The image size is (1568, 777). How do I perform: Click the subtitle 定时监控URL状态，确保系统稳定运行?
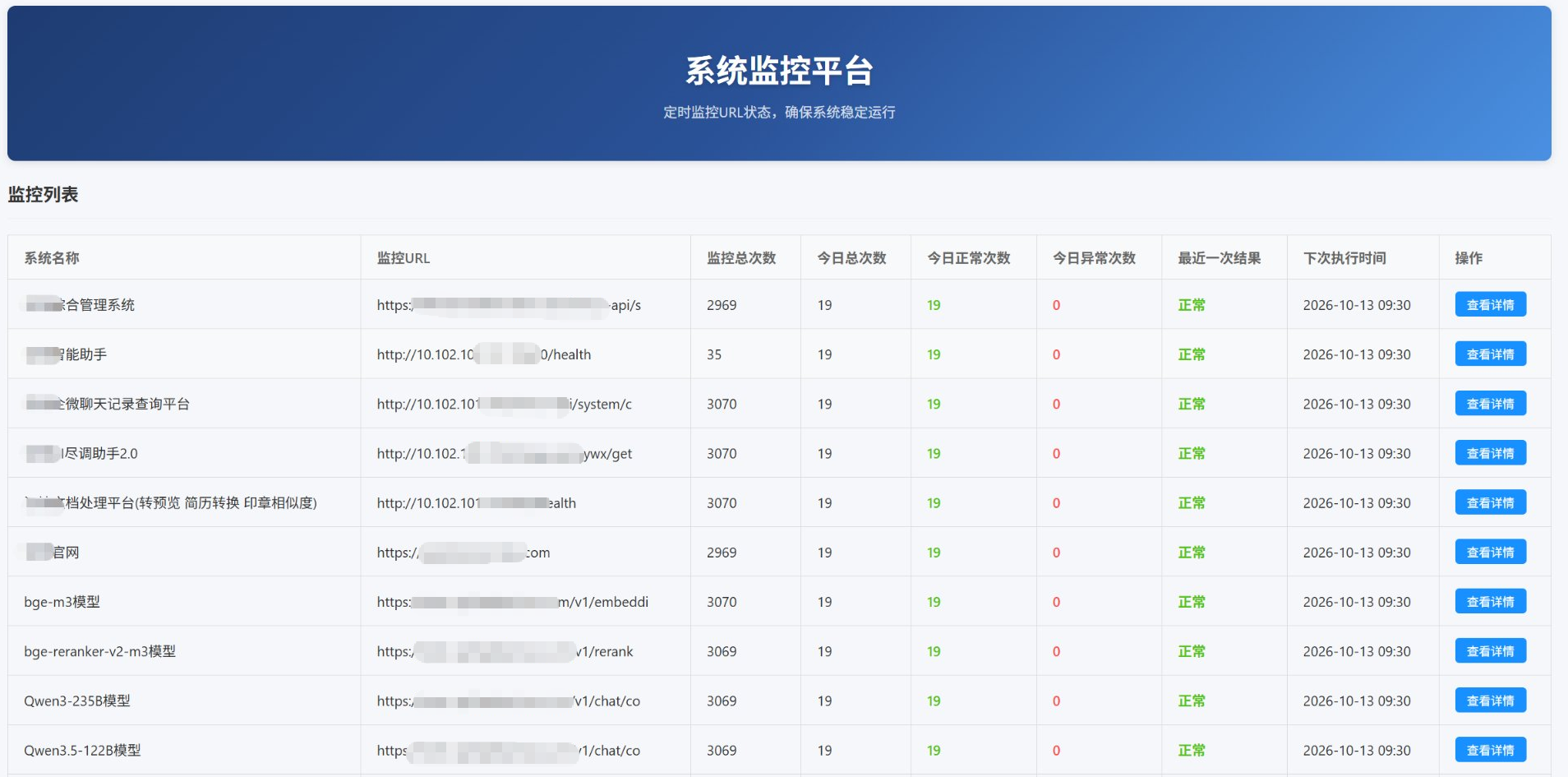pyautogui.click(x=779, y=112)
